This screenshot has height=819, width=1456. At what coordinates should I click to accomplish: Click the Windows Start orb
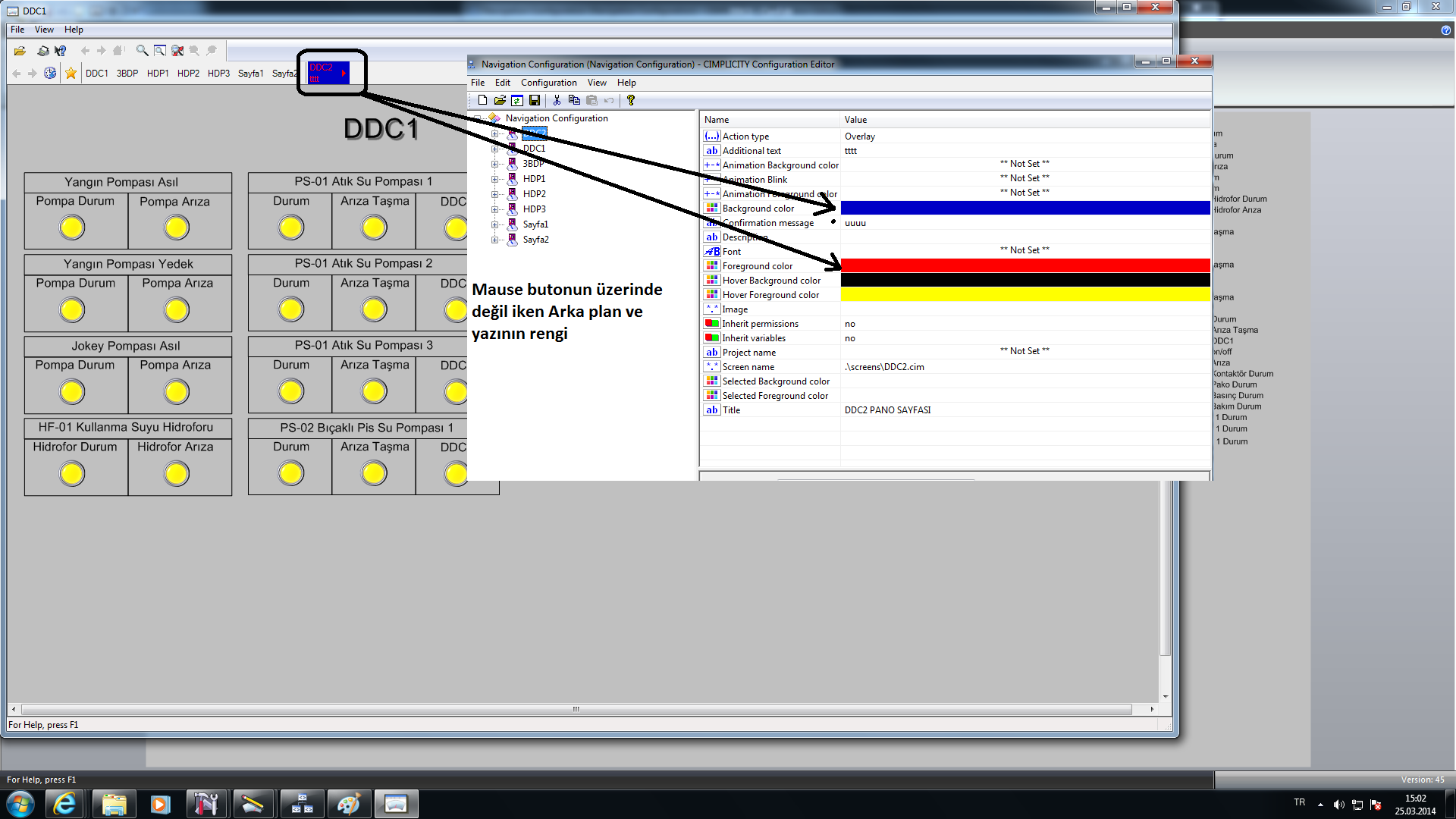[20, 804]
